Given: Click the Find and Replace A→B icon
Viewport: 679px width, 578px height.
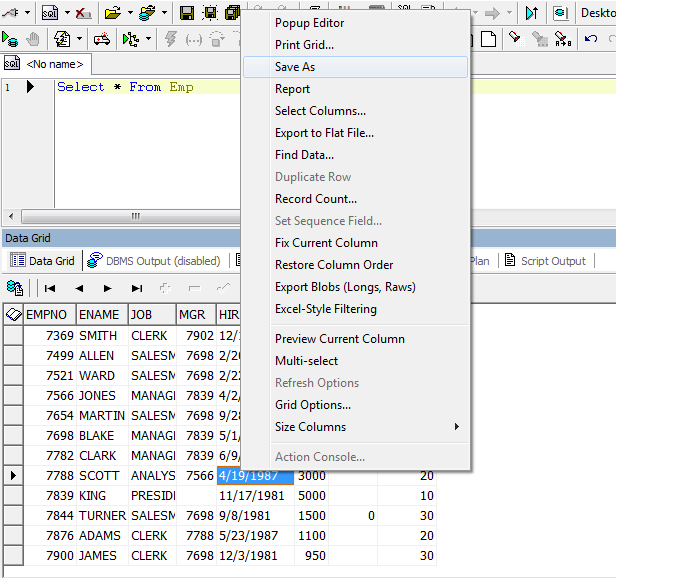Looking at the screenshot, I should pos(563,39).
